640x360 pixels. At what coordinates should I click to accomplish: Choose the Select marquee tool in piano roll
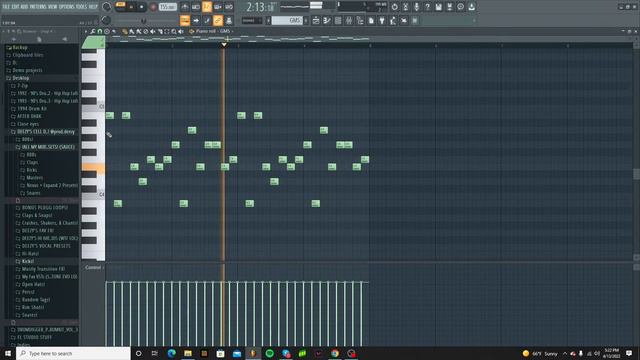[x=167, y=31]
